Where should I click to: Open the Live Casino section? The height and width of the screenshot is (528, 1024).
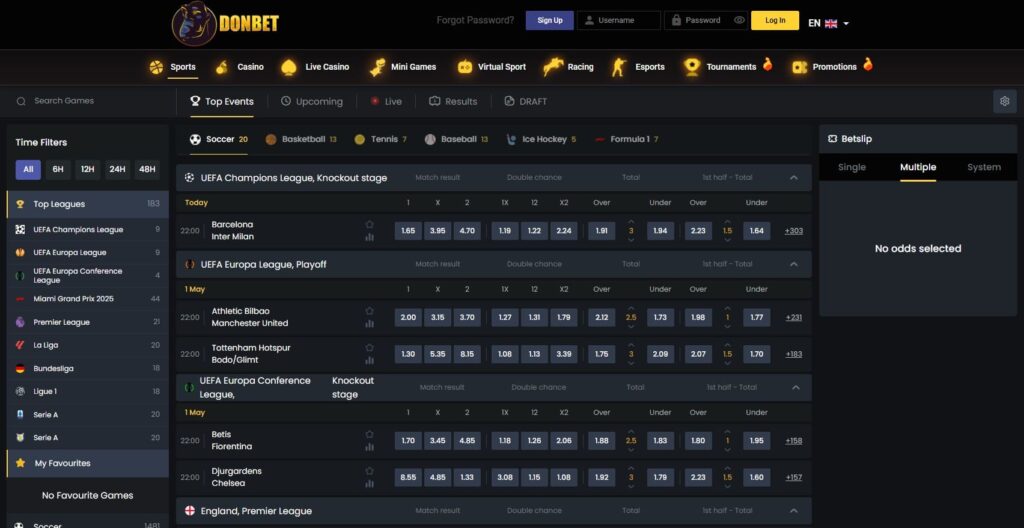[x=315, y=67]
